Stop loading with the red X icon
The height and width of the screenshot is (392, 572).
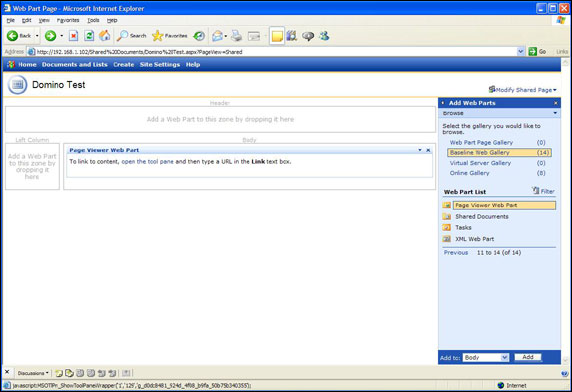(x=74, y=36)
